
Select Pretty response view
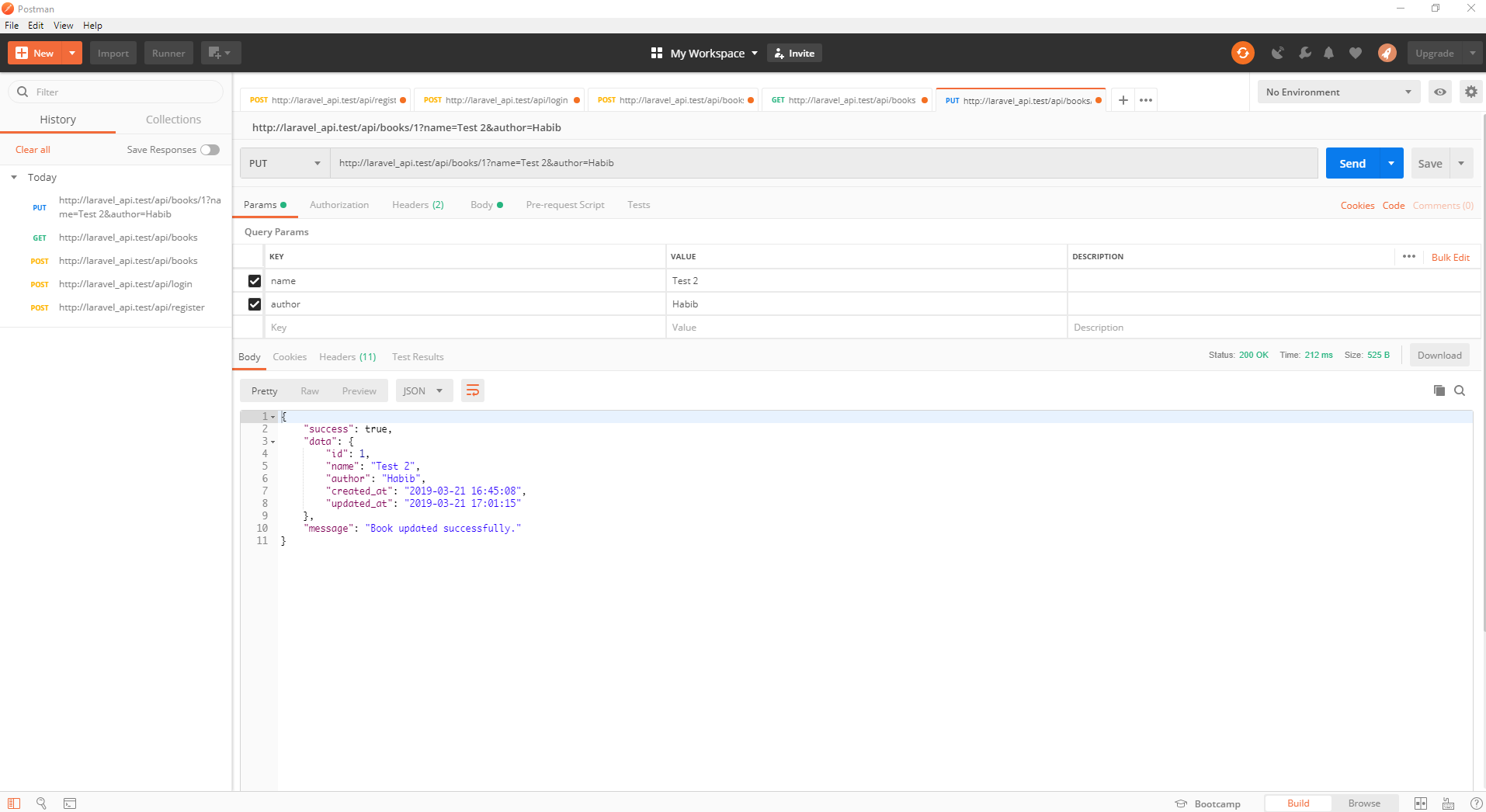(264, 390)
